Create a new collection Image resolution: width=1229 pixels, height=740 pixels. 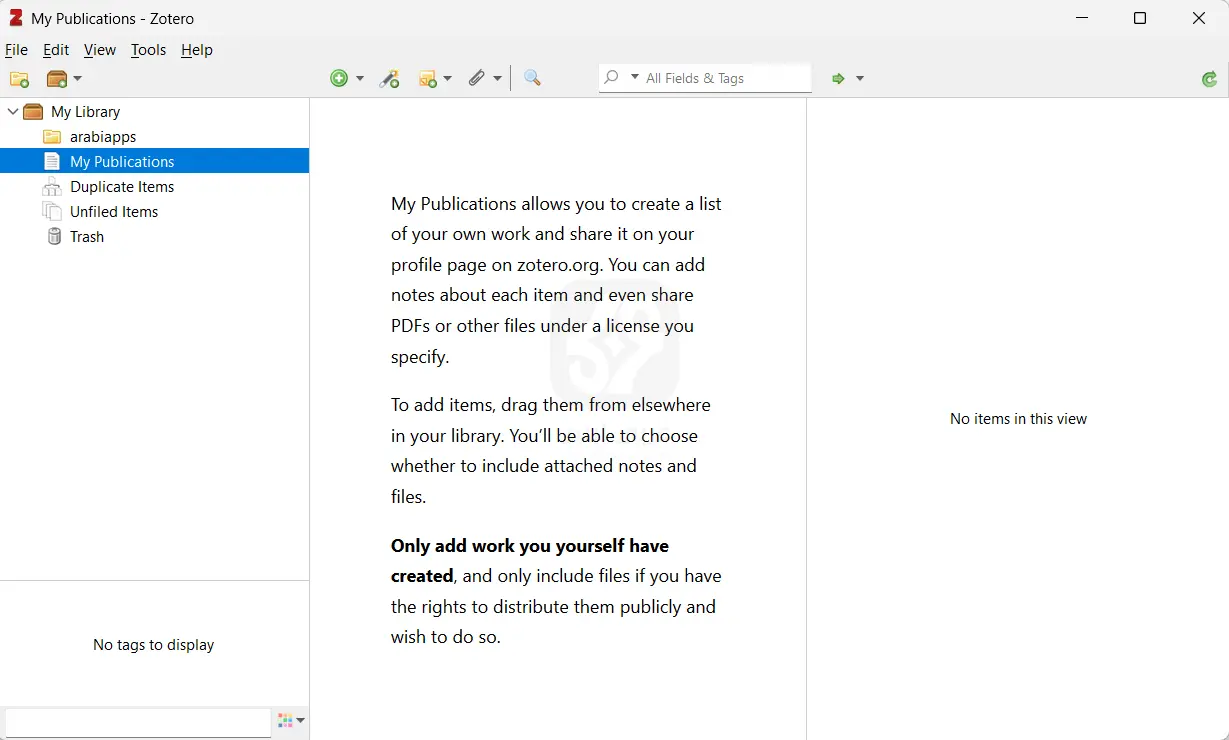[19, 79]
